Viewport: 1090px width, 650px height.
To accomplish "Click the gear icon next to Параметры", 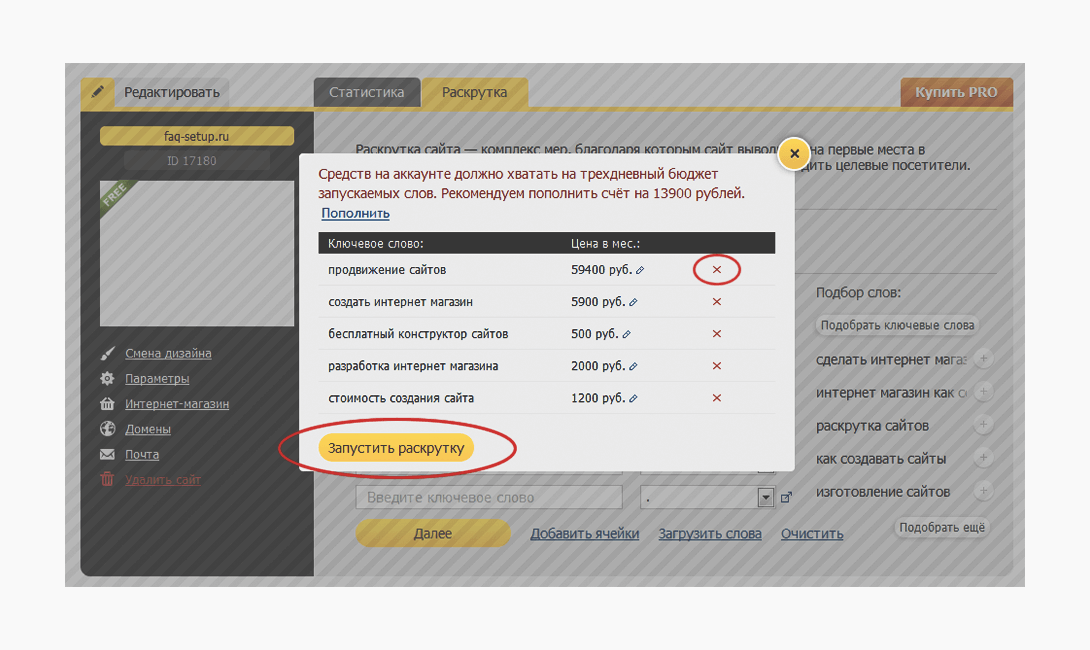I will 107,378.
